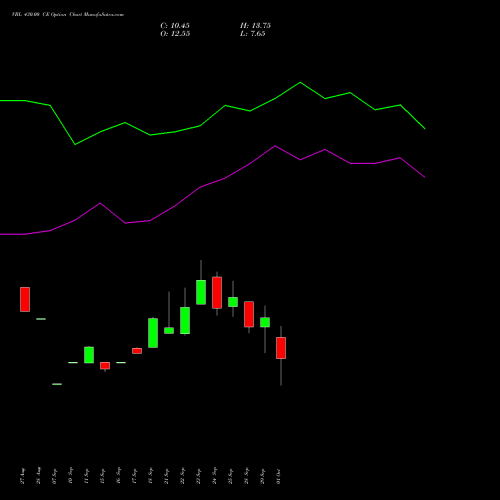Select the 18 Sep date label

[x=151, y=476]
